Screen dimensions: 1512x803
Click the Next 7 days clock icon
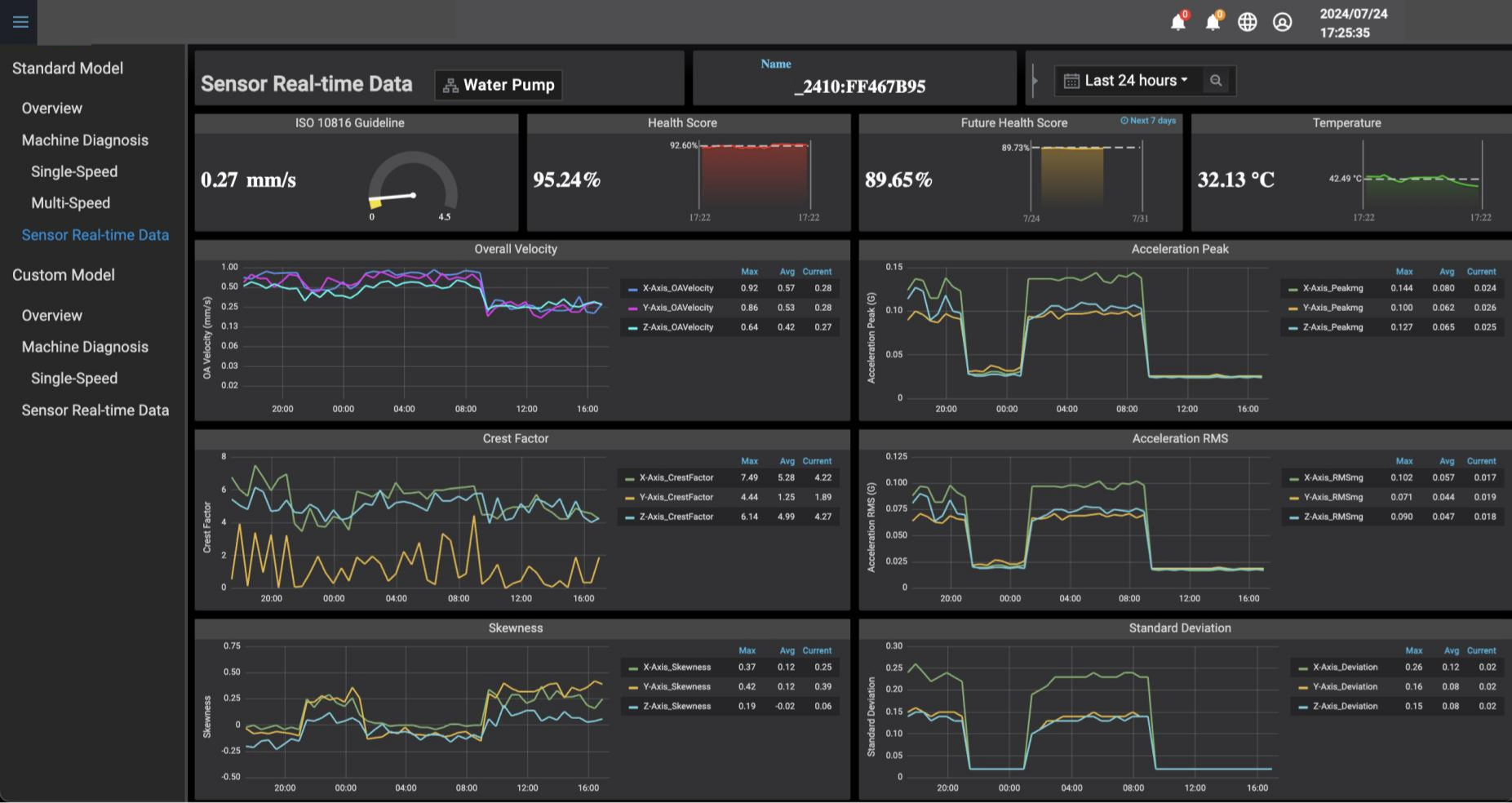coord(1124,121)
